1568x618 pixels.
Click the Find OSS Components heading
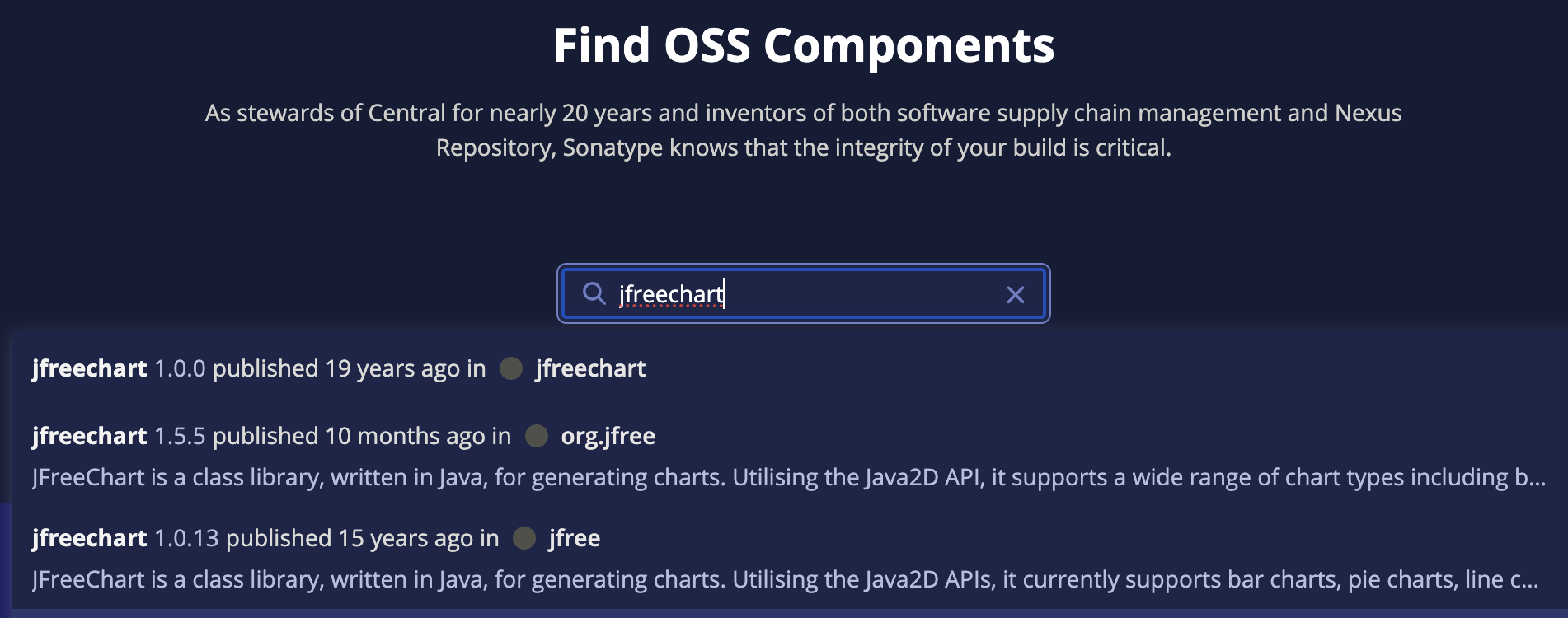[x=804, y=47]
